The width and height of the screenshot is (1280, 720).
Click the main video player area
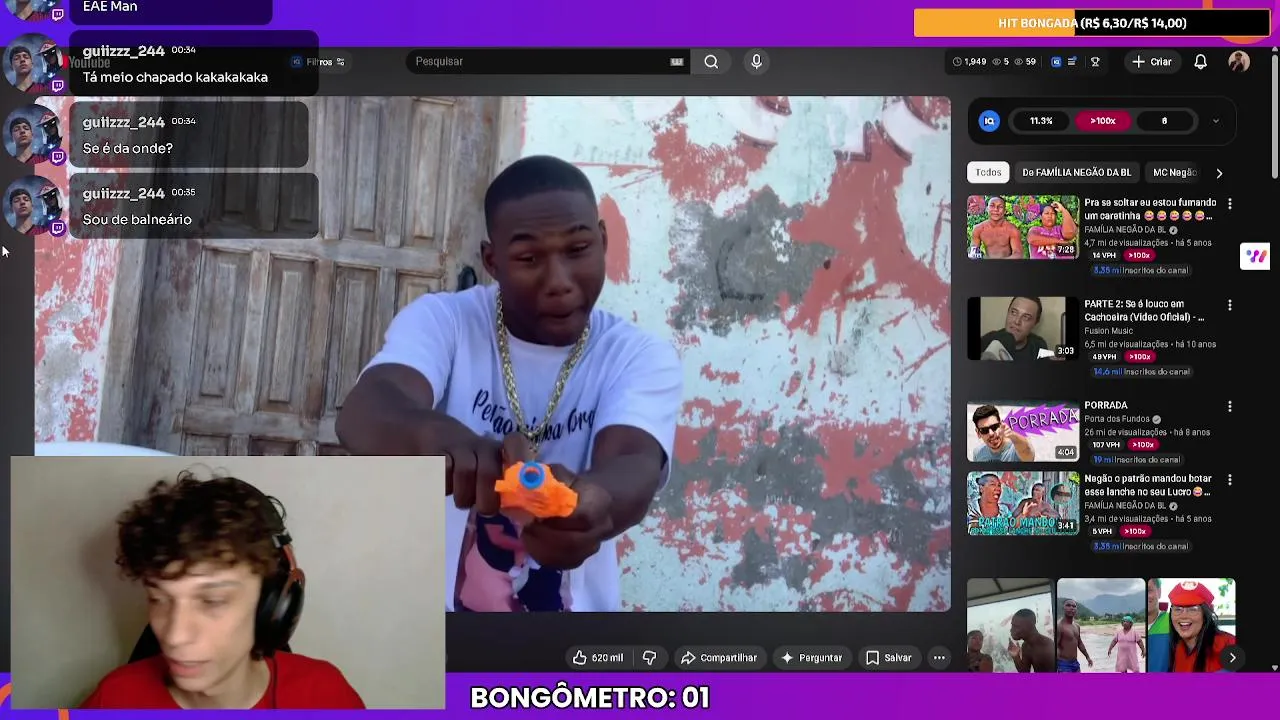(493, 354)
